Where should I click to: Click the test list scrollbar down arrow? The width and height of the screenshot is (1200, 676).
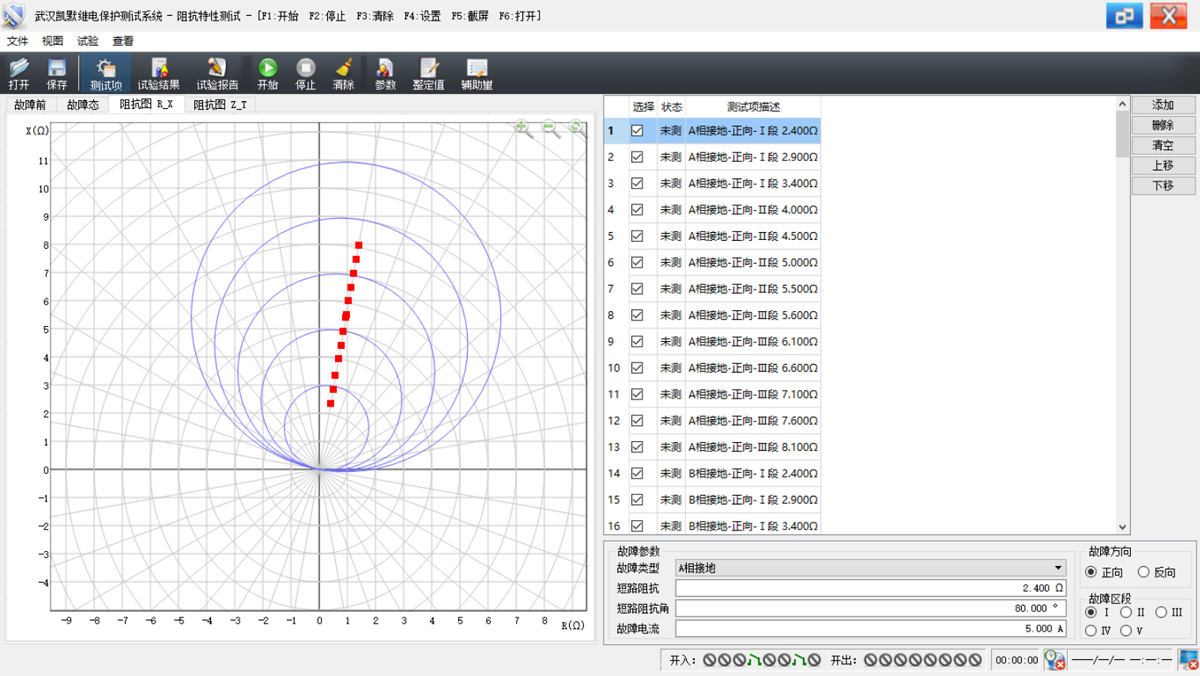click(x=1122, y=527)
